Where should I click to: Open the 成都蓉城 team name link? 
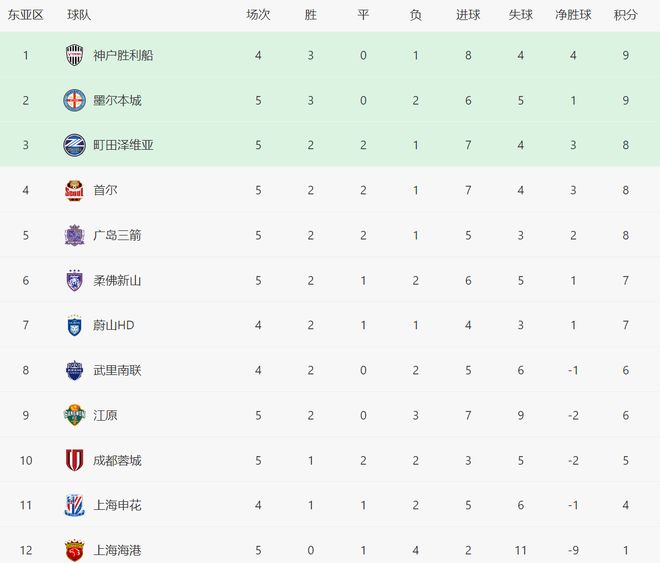tap(116, 460)
